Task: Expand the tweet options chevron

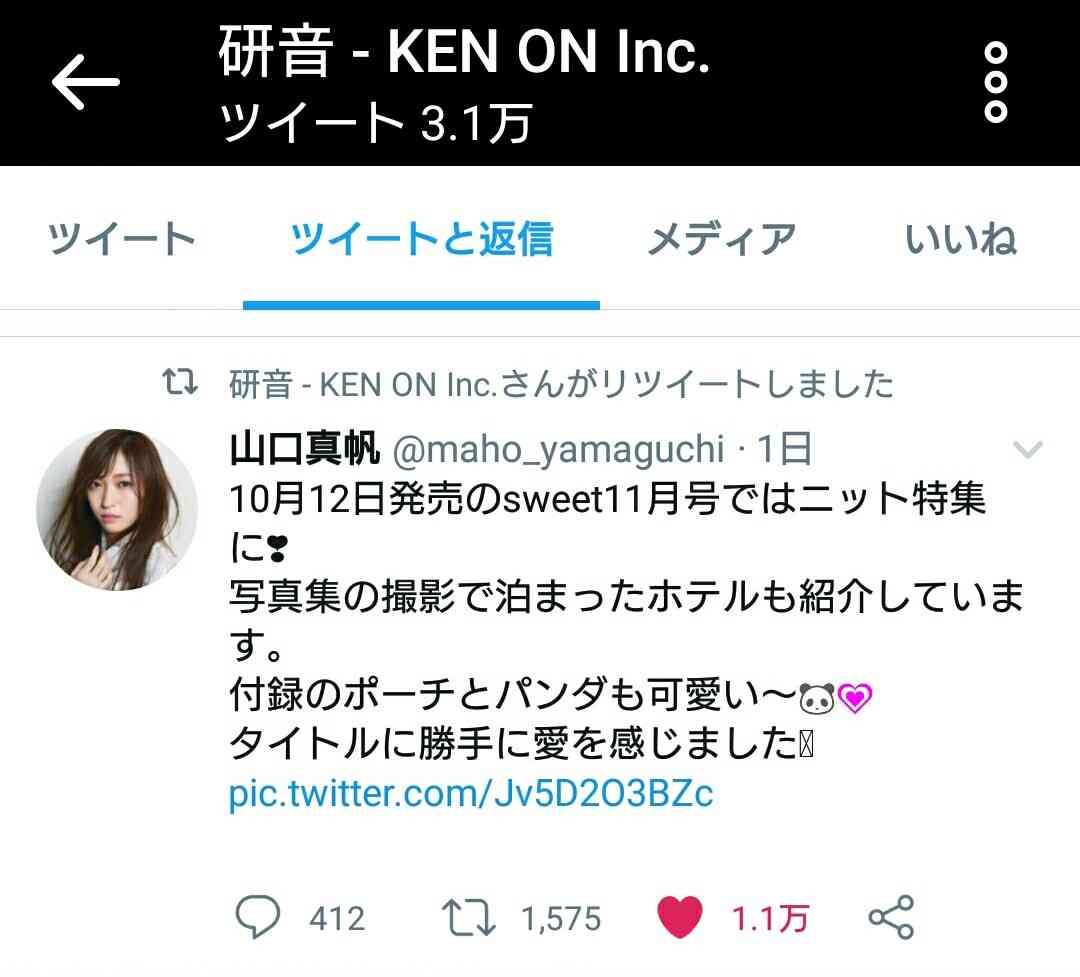Action: pyautogui.click(x=1028, y=449)
